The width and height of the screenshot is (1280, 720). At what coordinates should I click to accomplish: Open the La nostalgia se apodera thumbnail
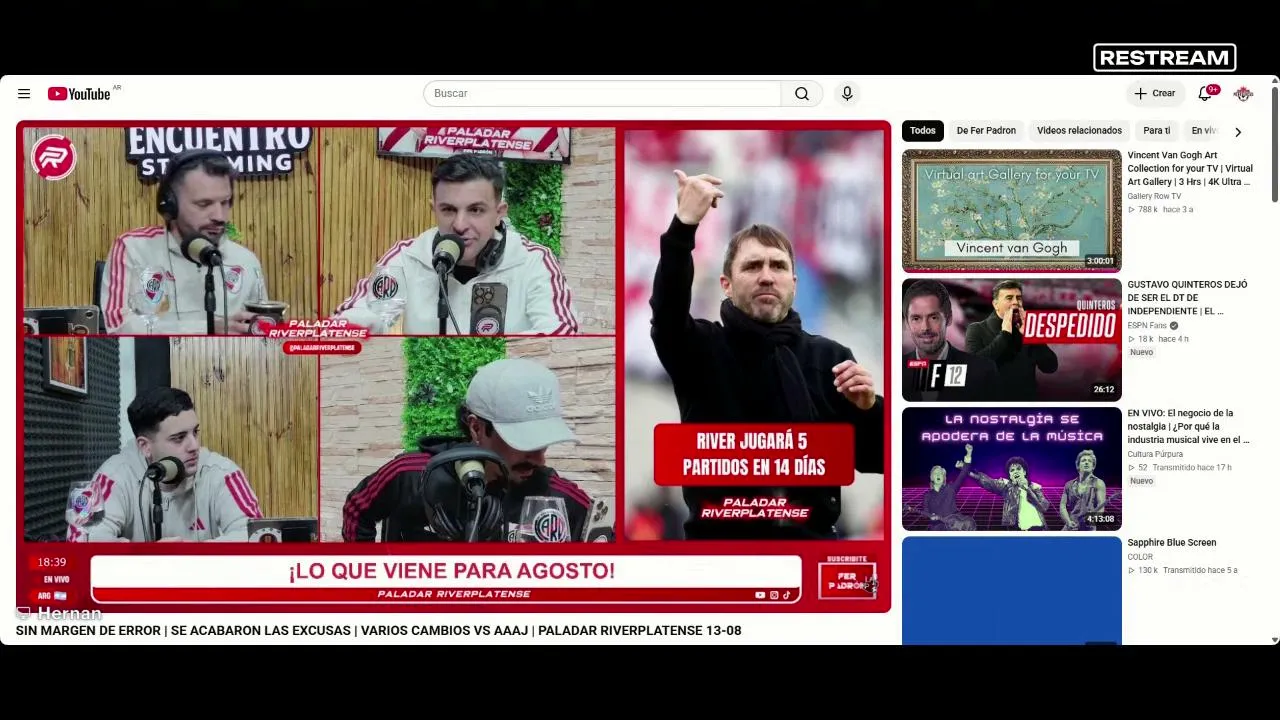(x=1012, y=469)
